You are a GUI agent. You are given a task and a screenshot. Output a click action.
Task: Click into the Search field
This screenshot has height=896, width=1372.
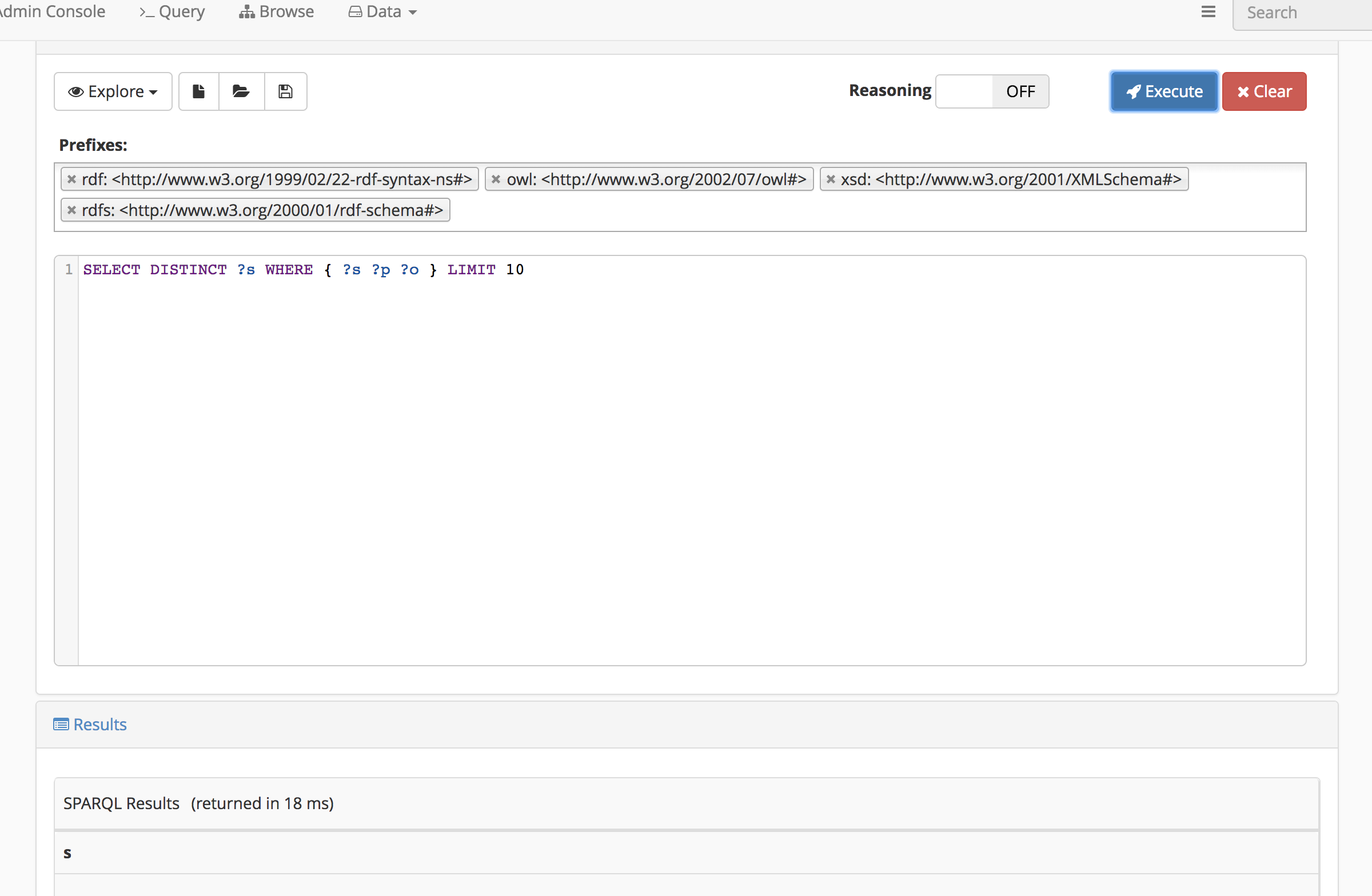click(1303, 13)
